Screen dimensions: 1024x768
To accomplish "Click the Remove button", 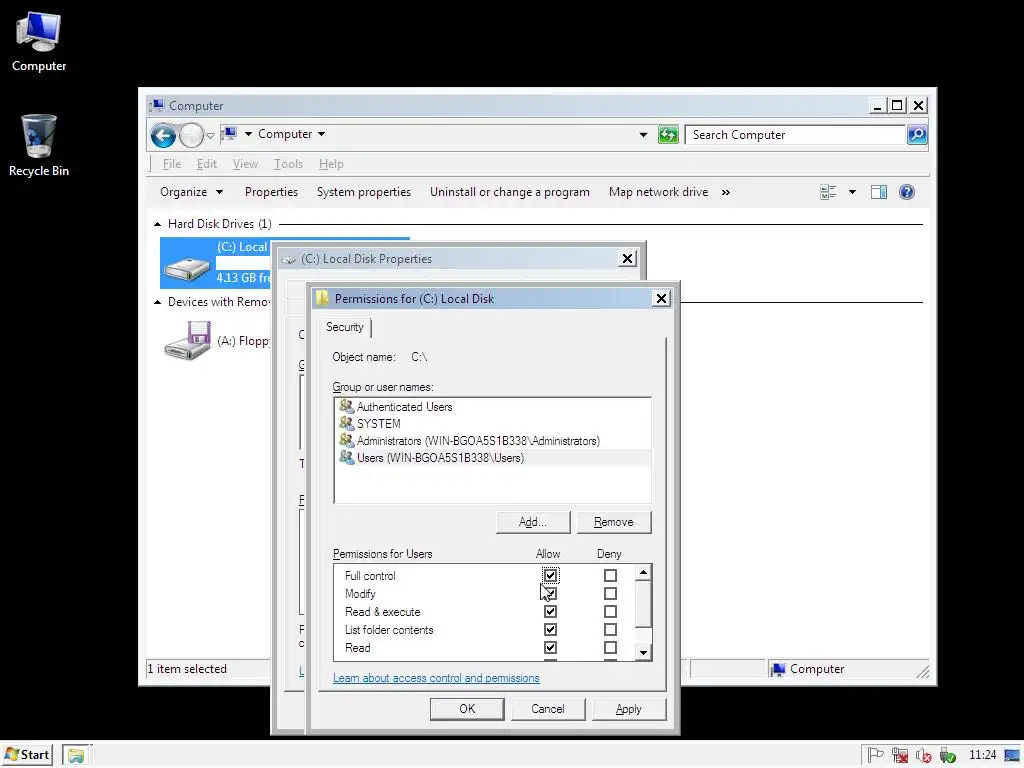I will coord(614,522).
